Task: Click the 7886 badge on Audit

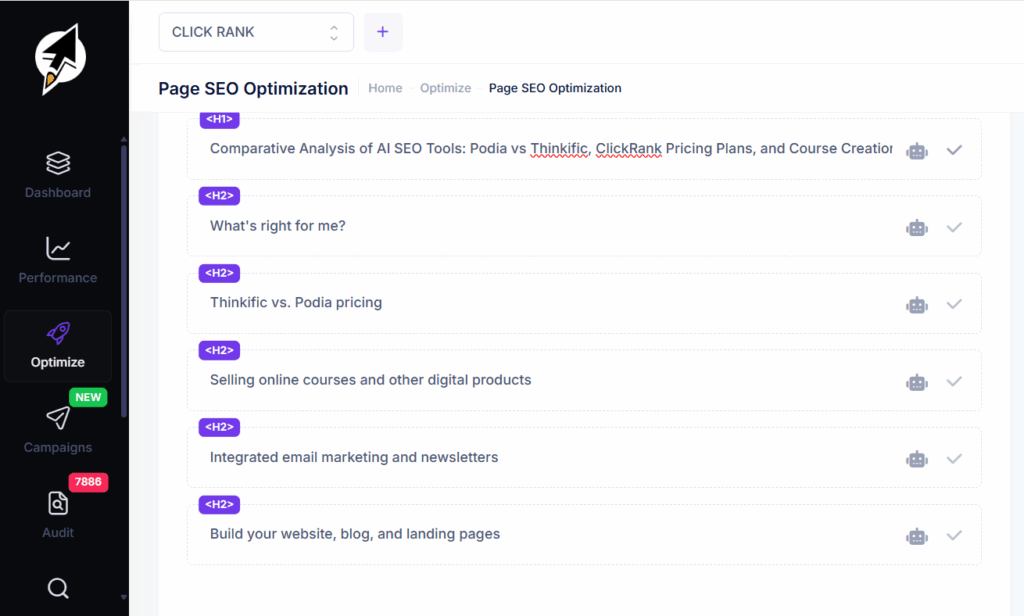Action: (88, 482)
